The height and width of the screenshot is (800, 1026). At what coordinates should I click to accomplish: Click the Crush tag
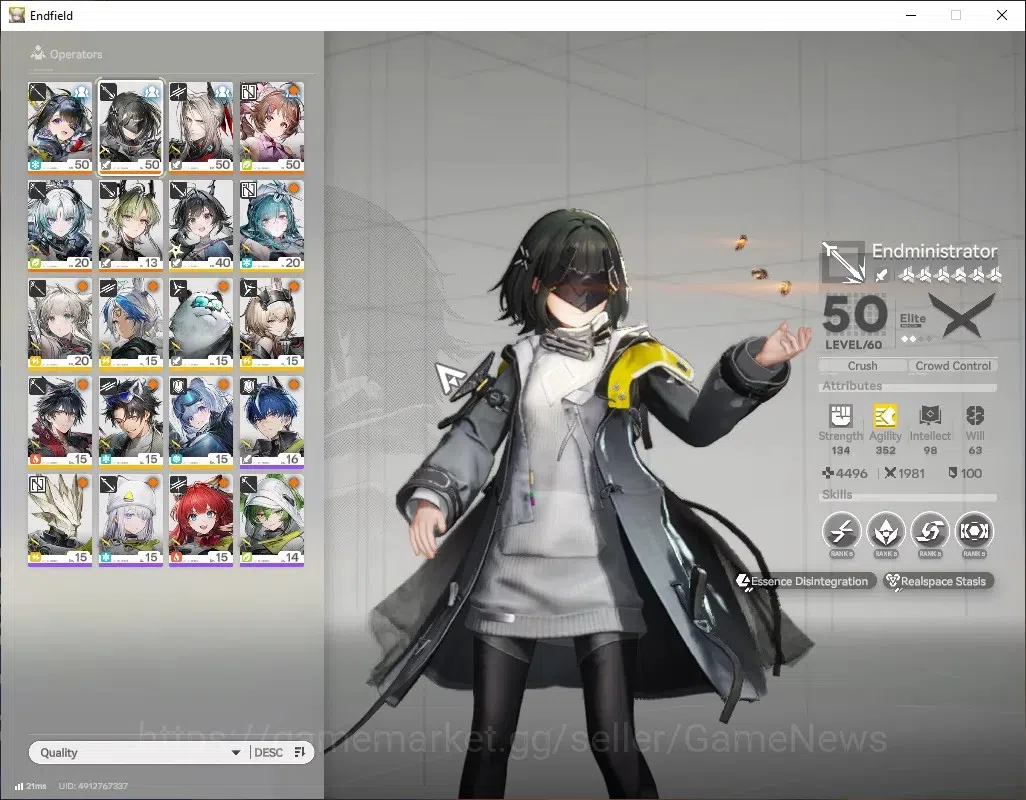862,366
